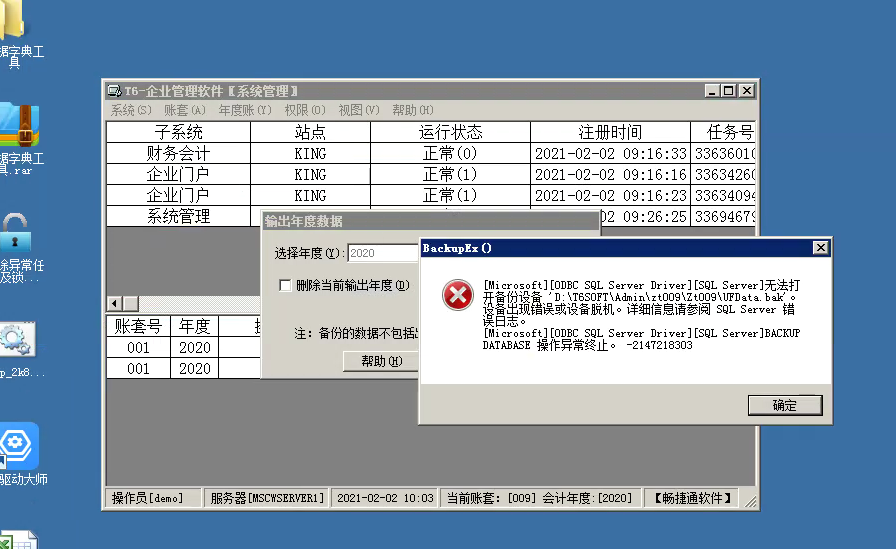This screenshot has height=549, width=896.
Task: Select the 系统管理 row cell
Action: pyautogui.click(x=178, y=216)
